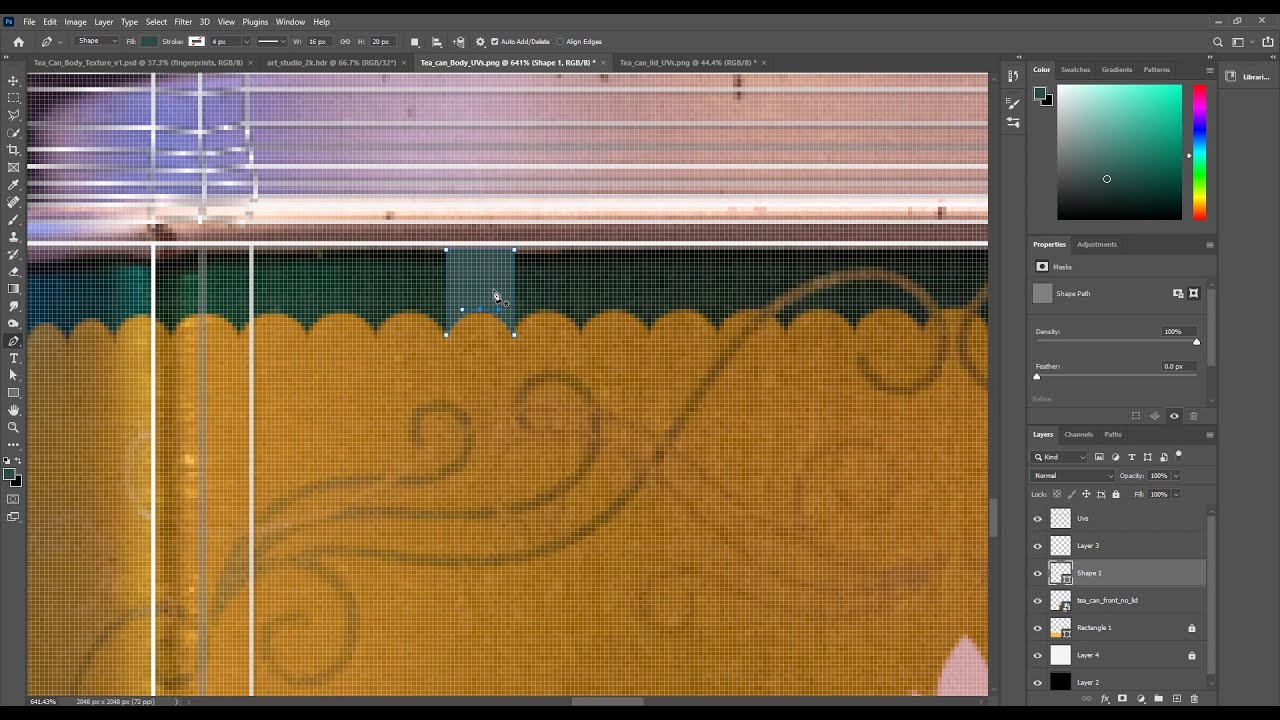The height and width of the screenshot is (720, 1280).
Task: Open the Filter menu
Action: (x=183, y=21)
